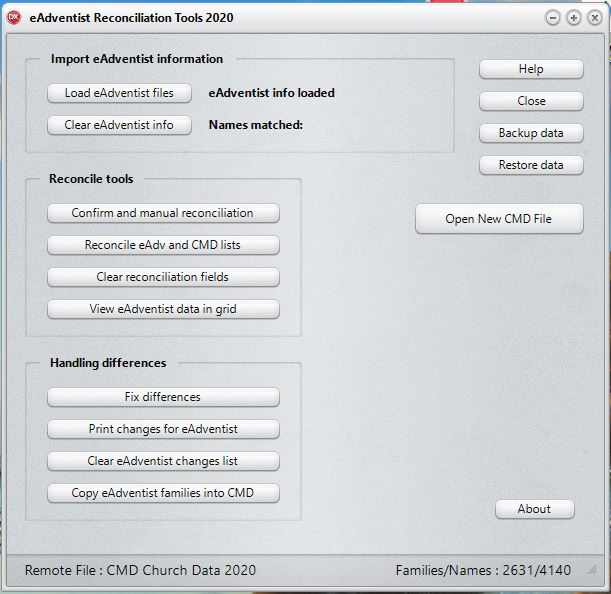This screenshot has width=611, height=594.
Task: Print changes for eAdventist
Action: tap(163, 429)
